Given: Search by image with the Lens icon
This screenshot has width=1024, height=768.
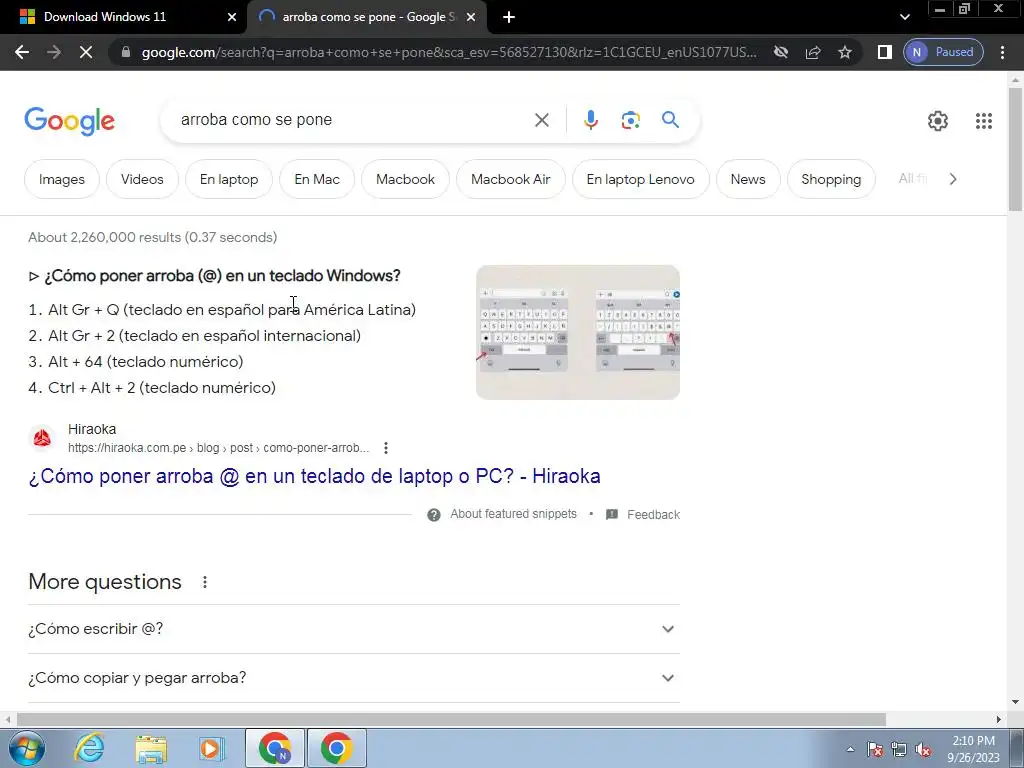Looking at the screenshot, I should 630,120.
